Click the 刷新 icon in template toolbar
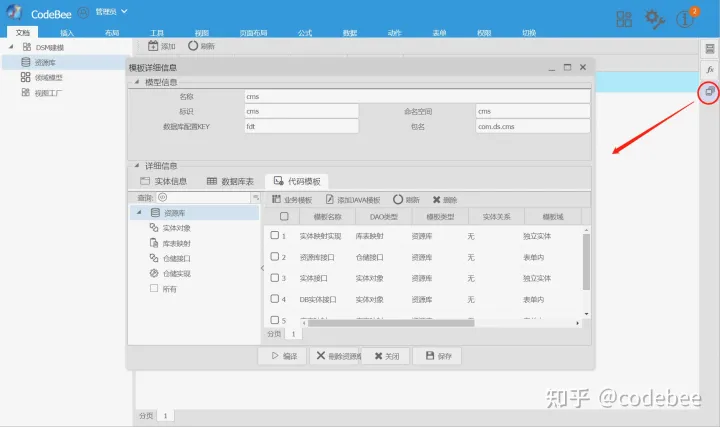Screen dimensions: 720x427 (398, 199)
